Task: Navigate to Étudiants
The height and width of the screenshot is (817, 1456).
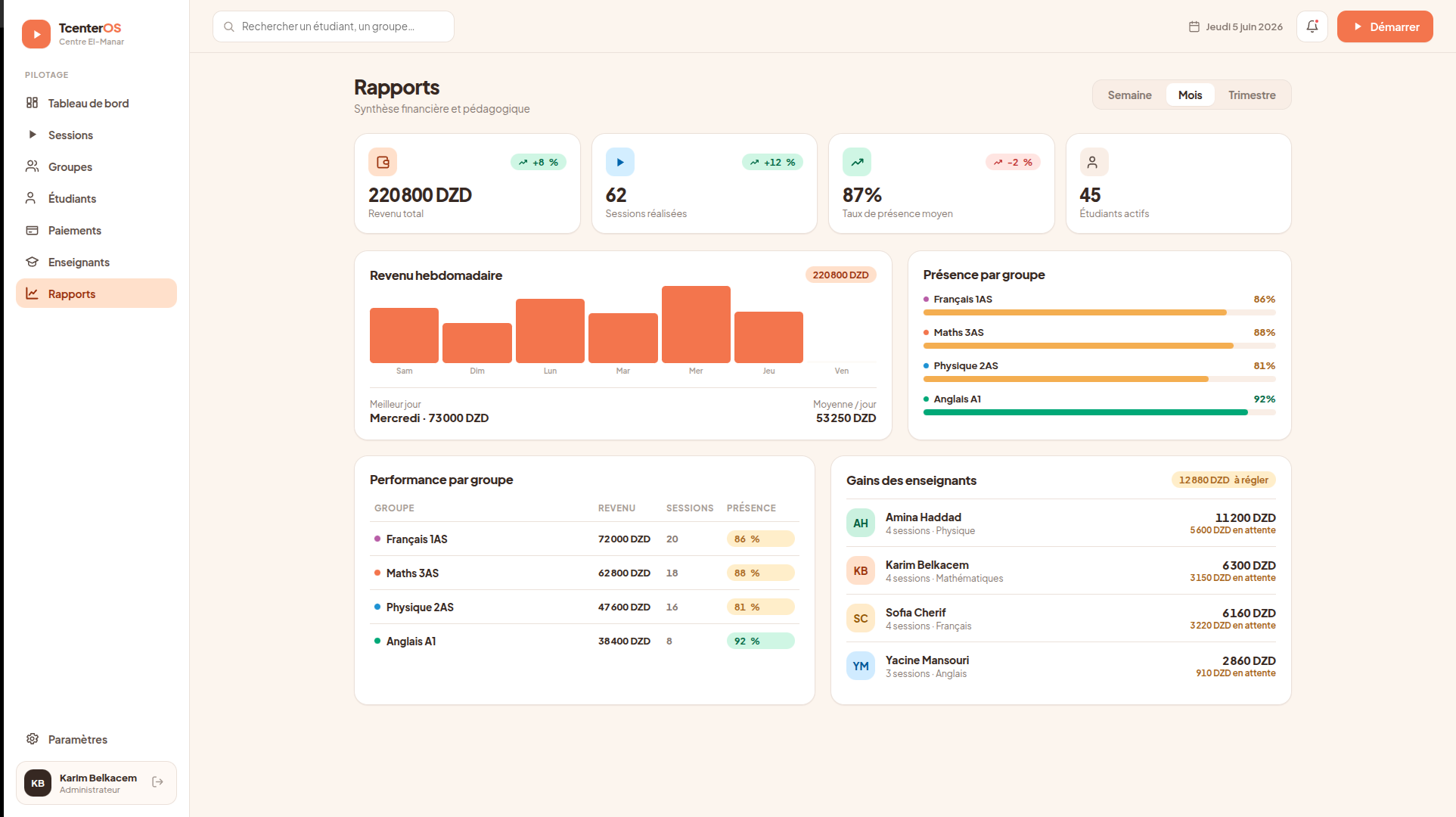Action: [x=96, y=198]
